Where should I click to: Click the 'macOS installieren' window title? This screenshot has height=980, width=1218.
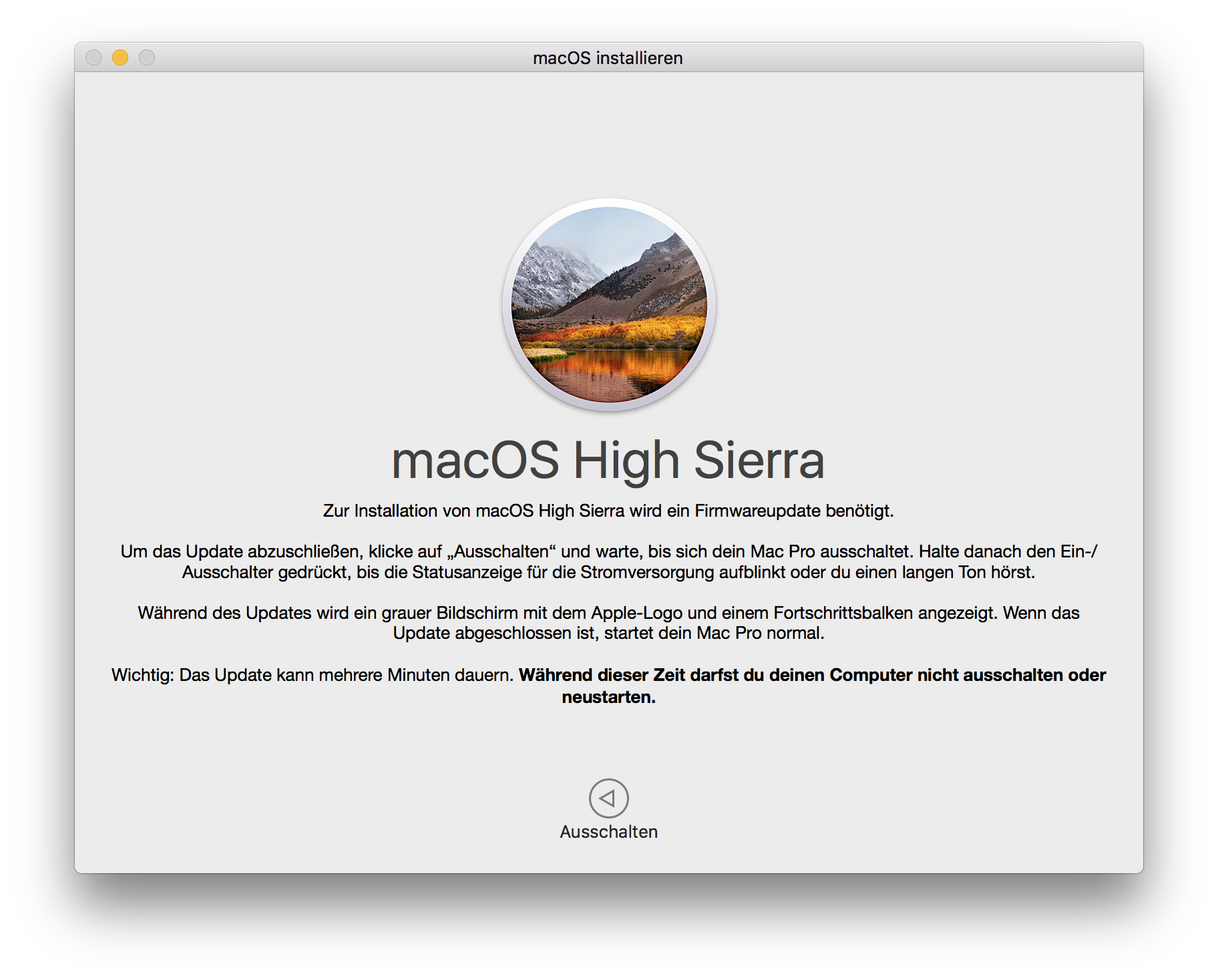(608, 58)
